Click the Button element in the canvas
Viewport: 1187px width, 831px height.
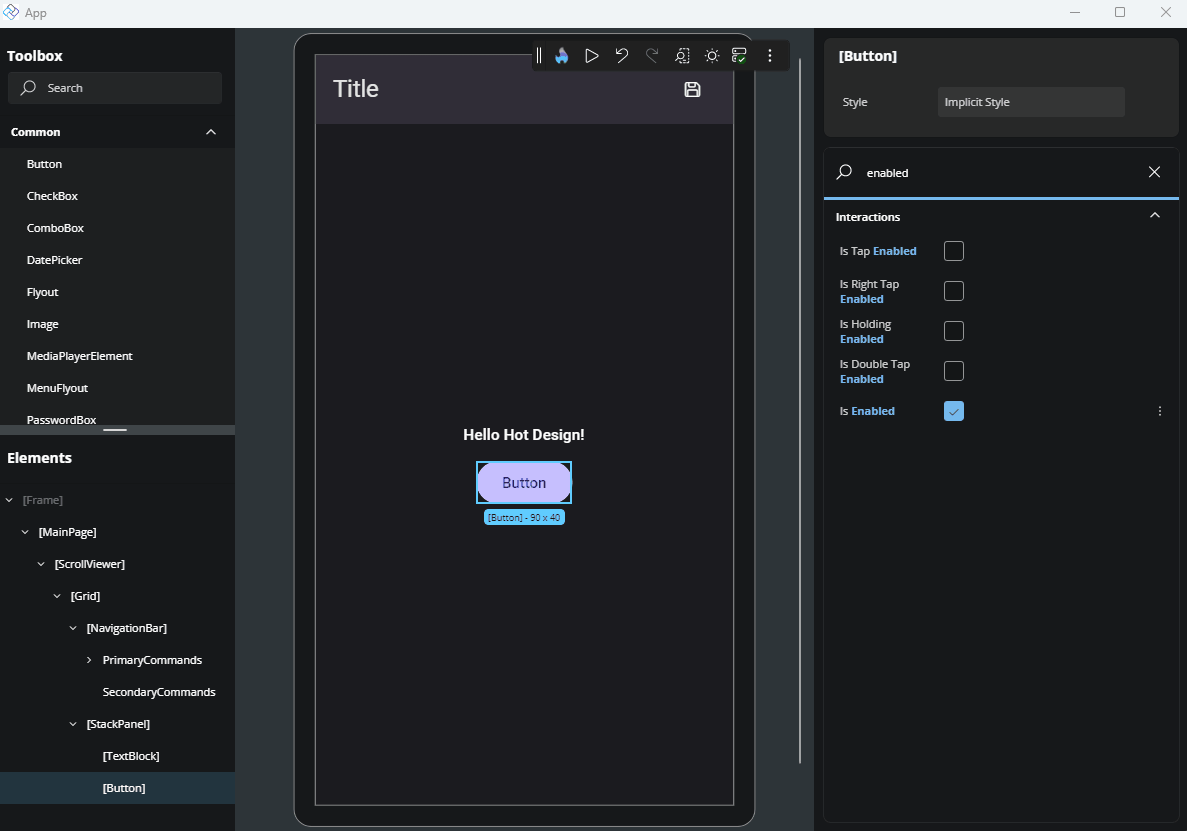524,482
